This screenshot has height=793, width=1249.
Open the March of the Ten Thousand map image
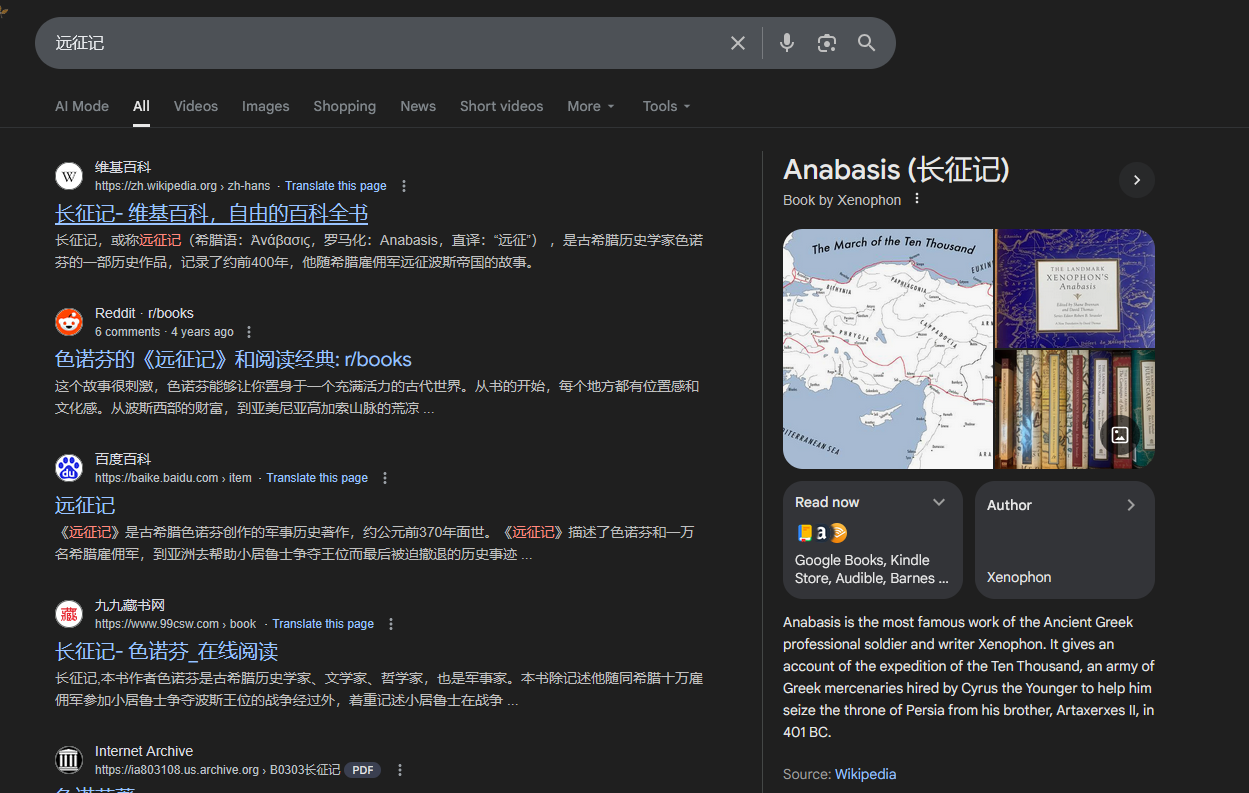tap(888, 349)
